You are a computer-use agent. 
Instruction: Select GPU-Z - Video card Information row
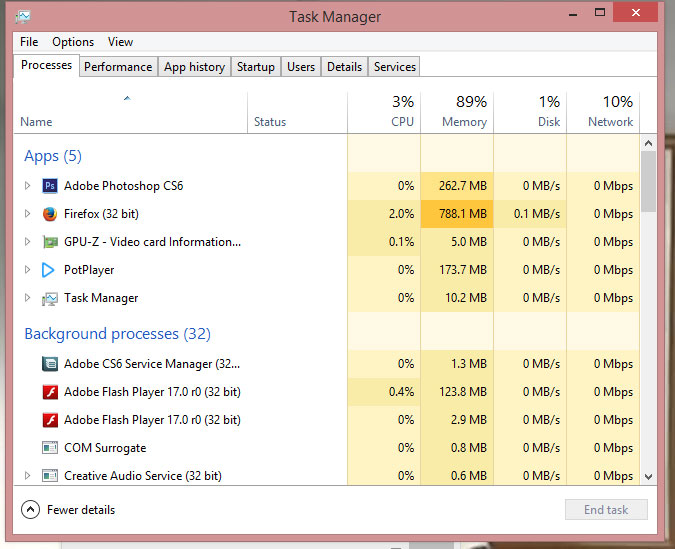click(x=152, y=242)
